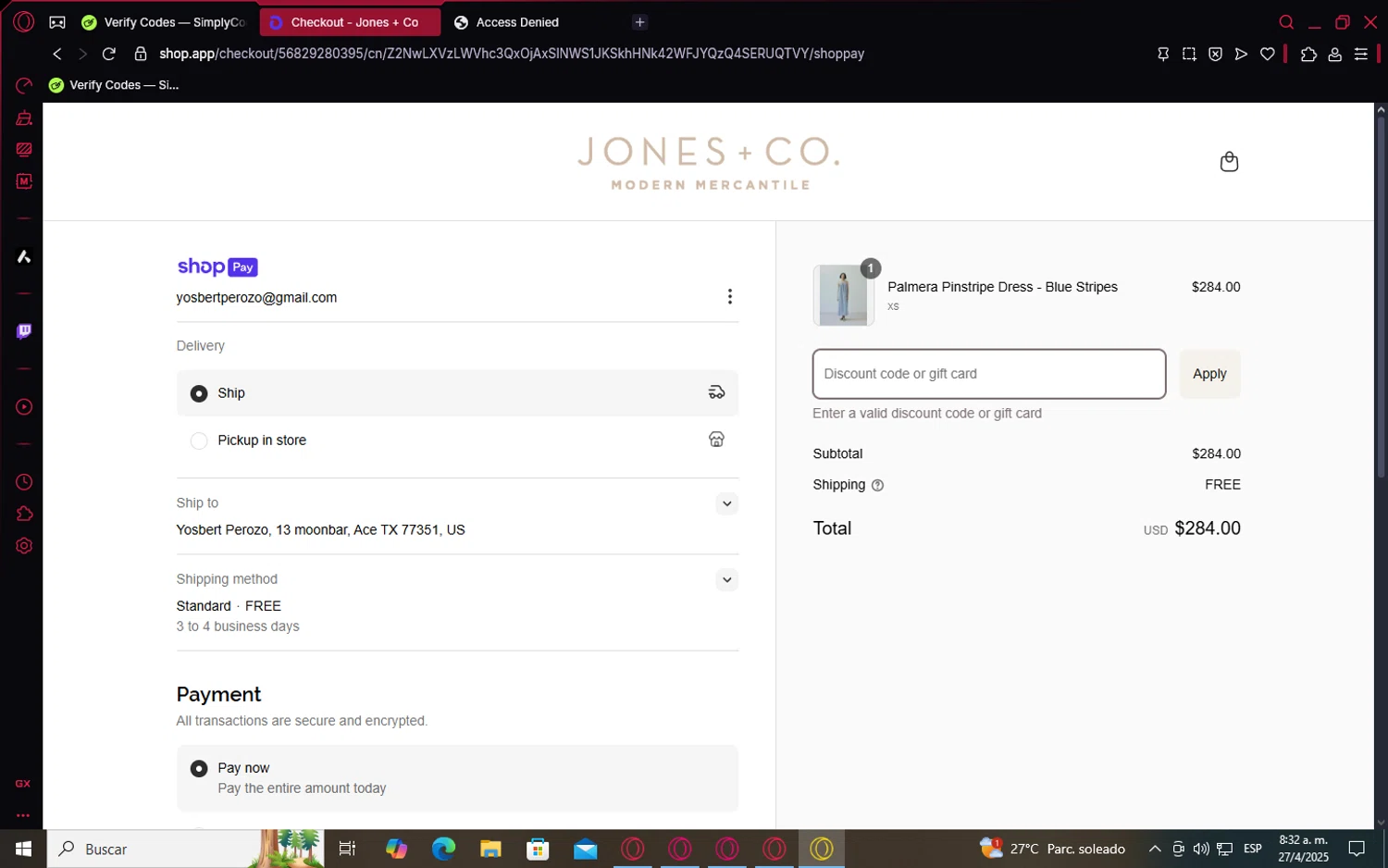1388x868 pixels.
Task: Open a new tab with plus button
Action: 639,22
